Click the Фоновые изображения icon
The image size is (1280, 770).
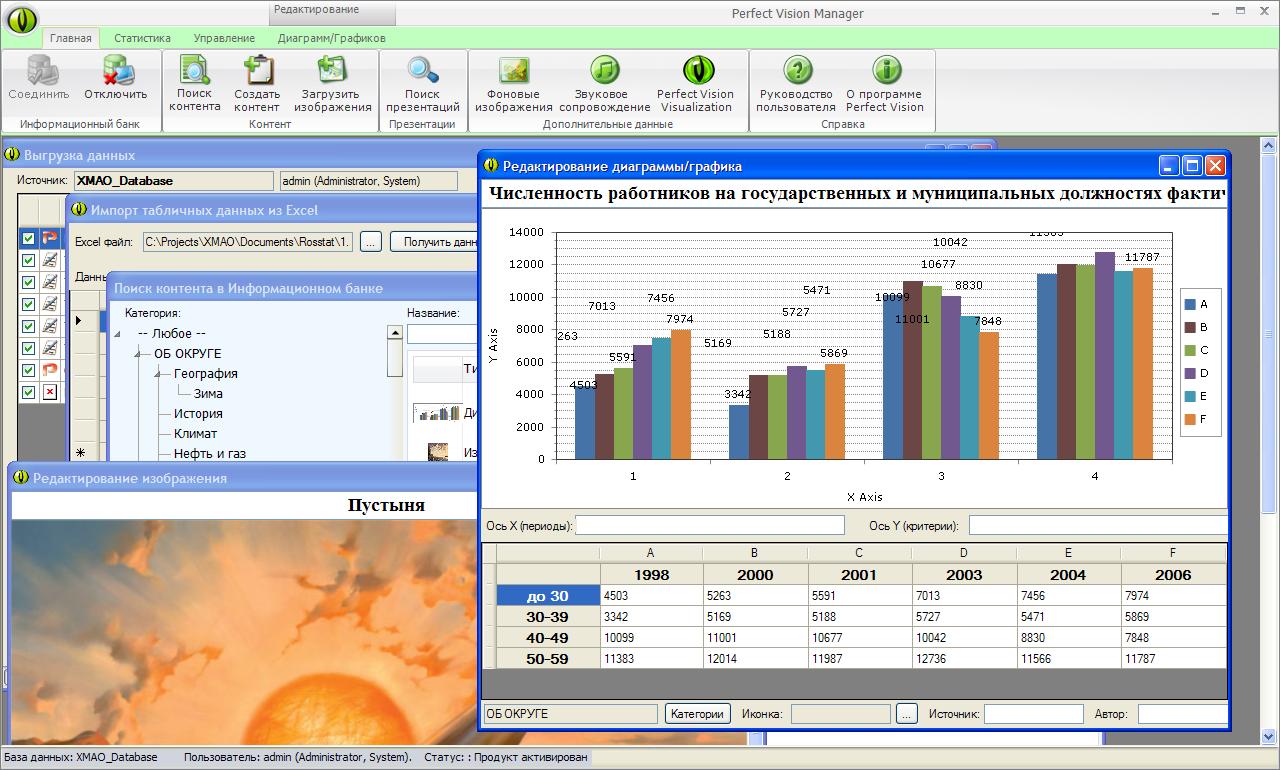pos(513,71)
